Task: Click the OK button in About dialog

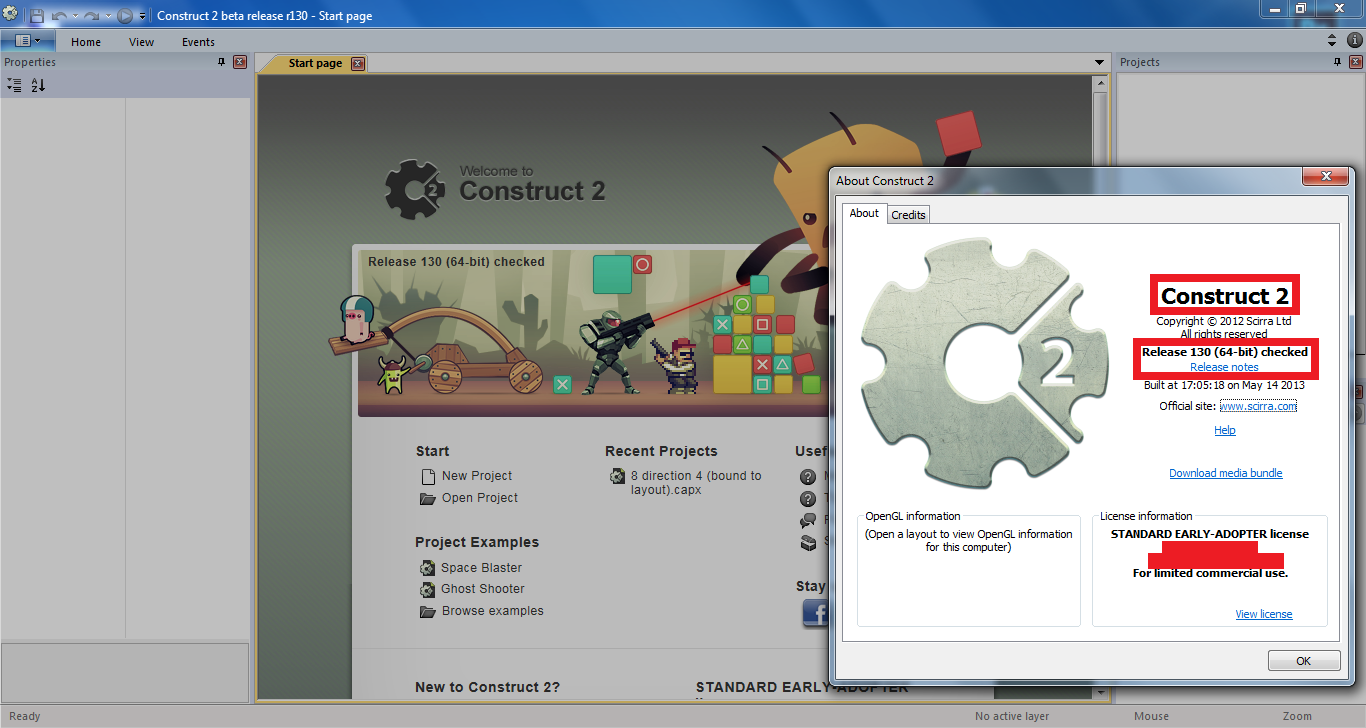Action: (x=1304, y=661)
